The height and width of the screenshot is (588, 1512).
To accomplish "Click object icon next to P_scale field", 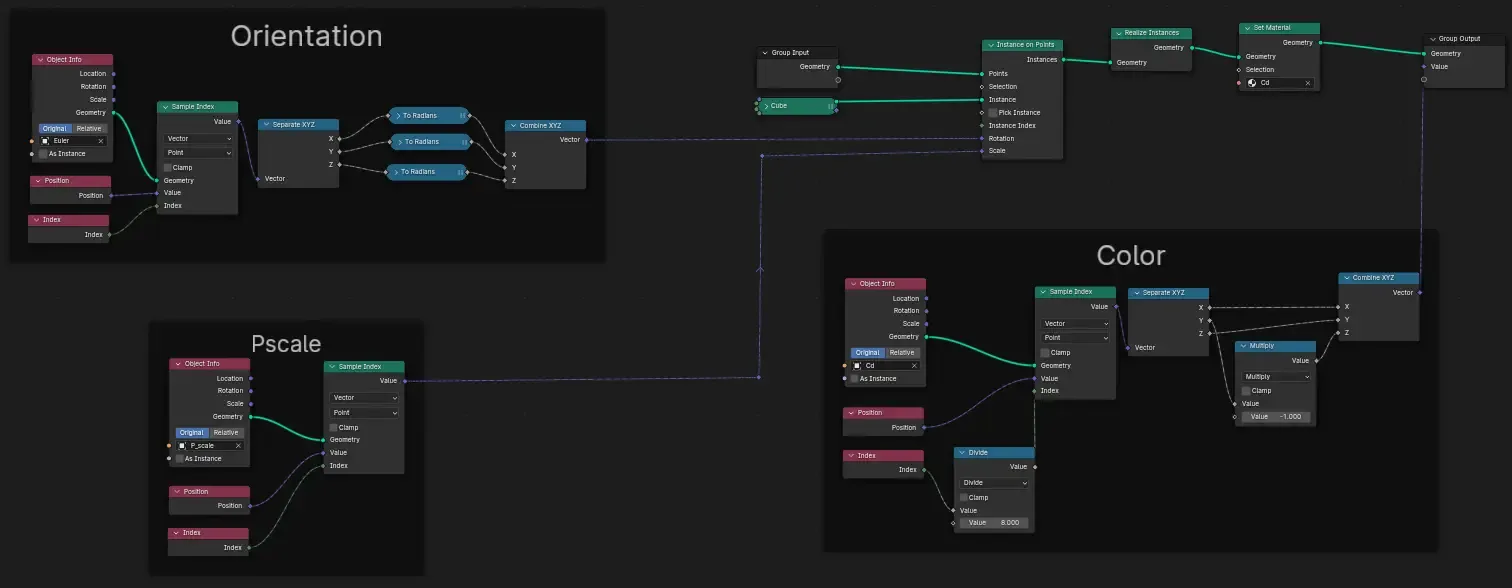I will click(182, 445).
